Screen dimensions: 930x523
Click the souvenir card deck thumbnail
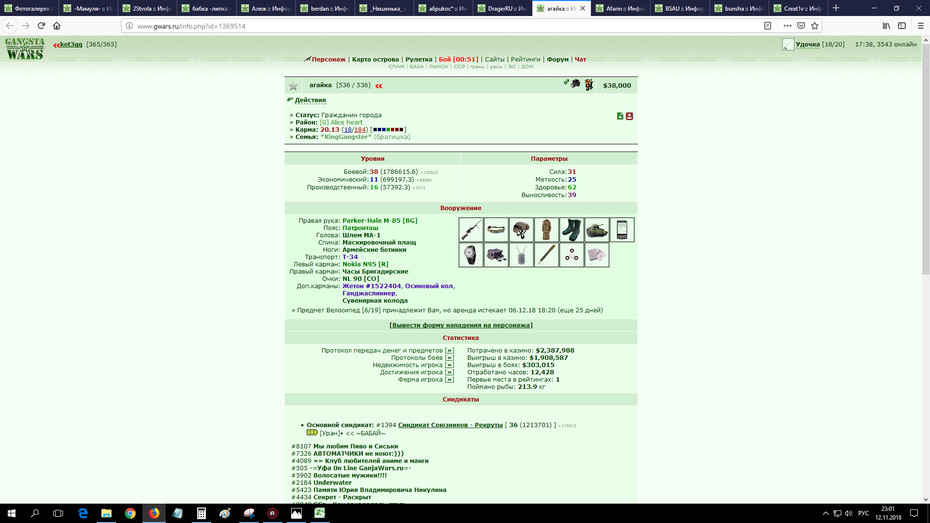click(x=597, y=255)
